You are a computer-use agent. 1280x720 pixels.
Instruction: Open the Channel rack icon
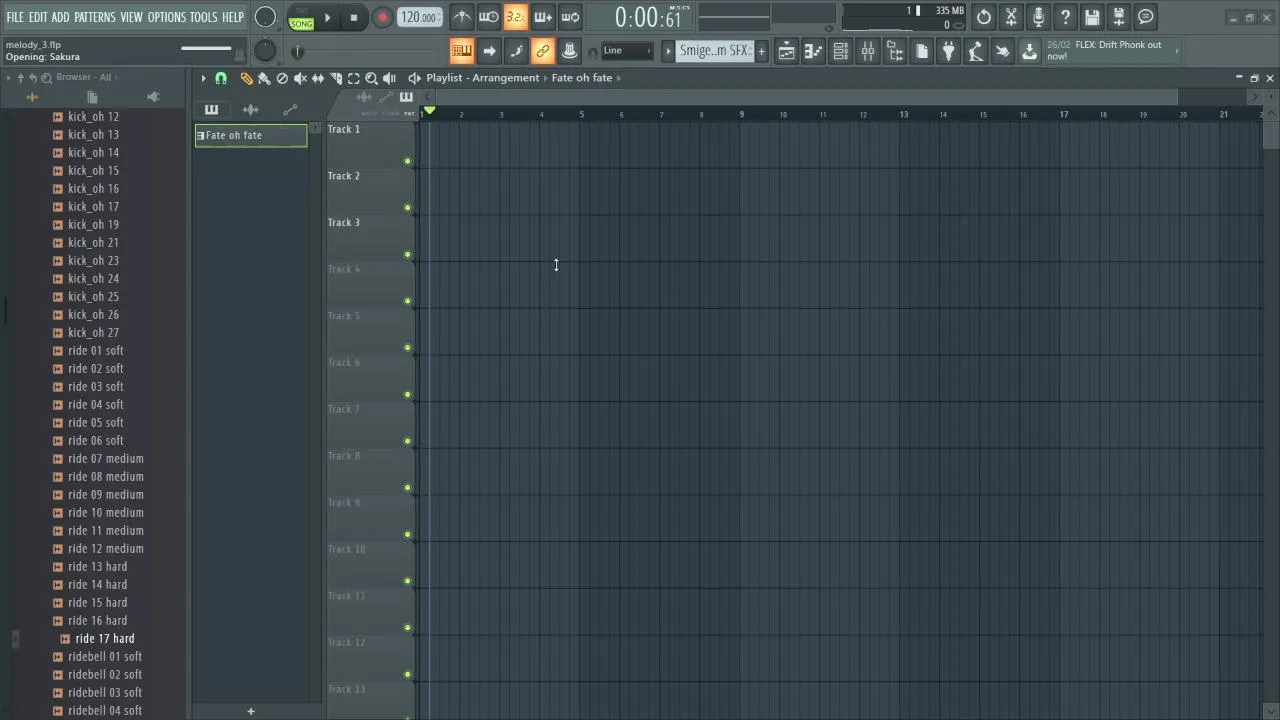coord(841,51)
